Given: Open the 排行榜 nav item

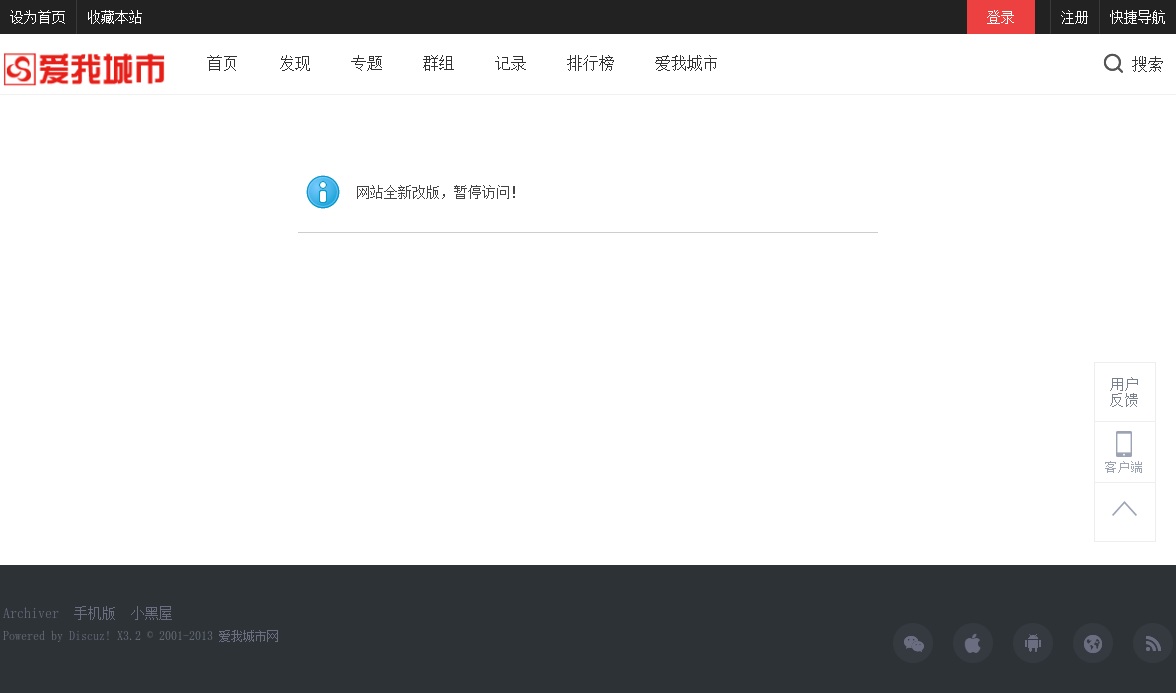Looking at the screenshot, I should (590, 64).
